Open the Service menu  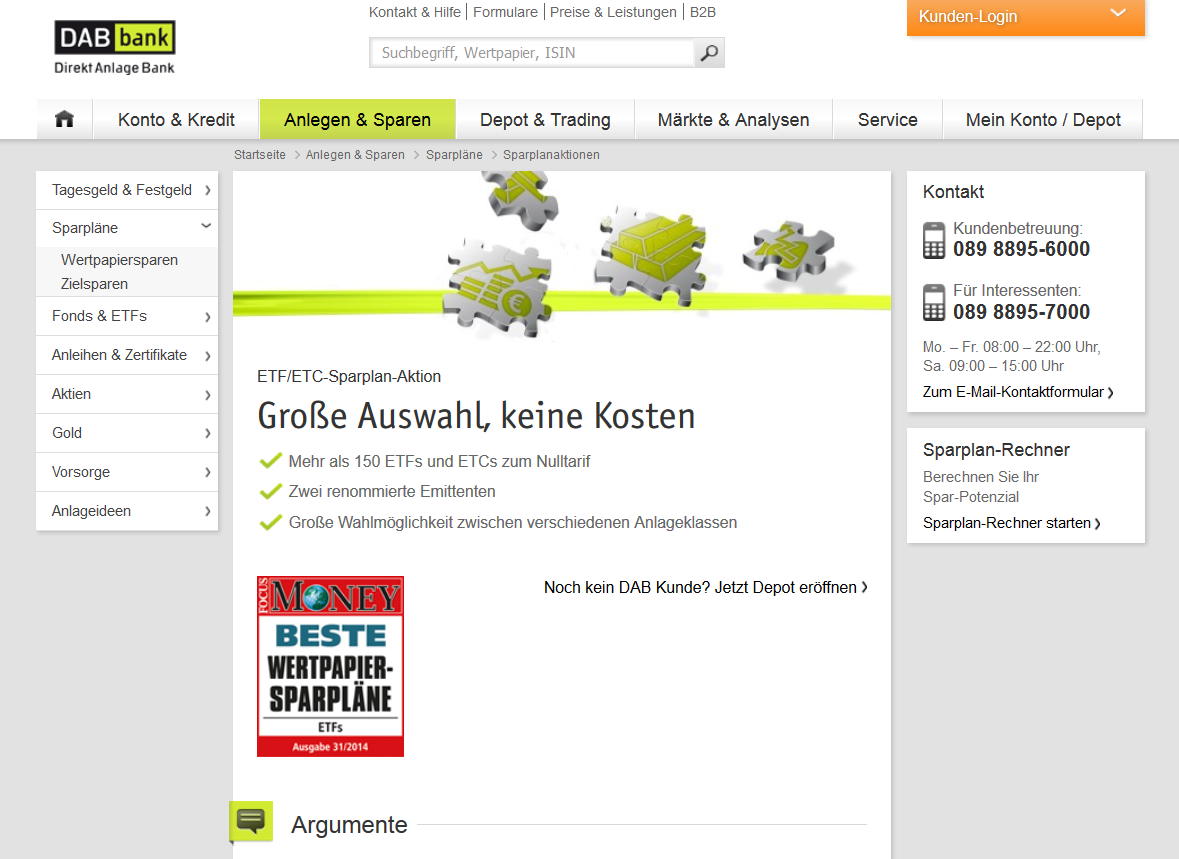click(888, 120)
